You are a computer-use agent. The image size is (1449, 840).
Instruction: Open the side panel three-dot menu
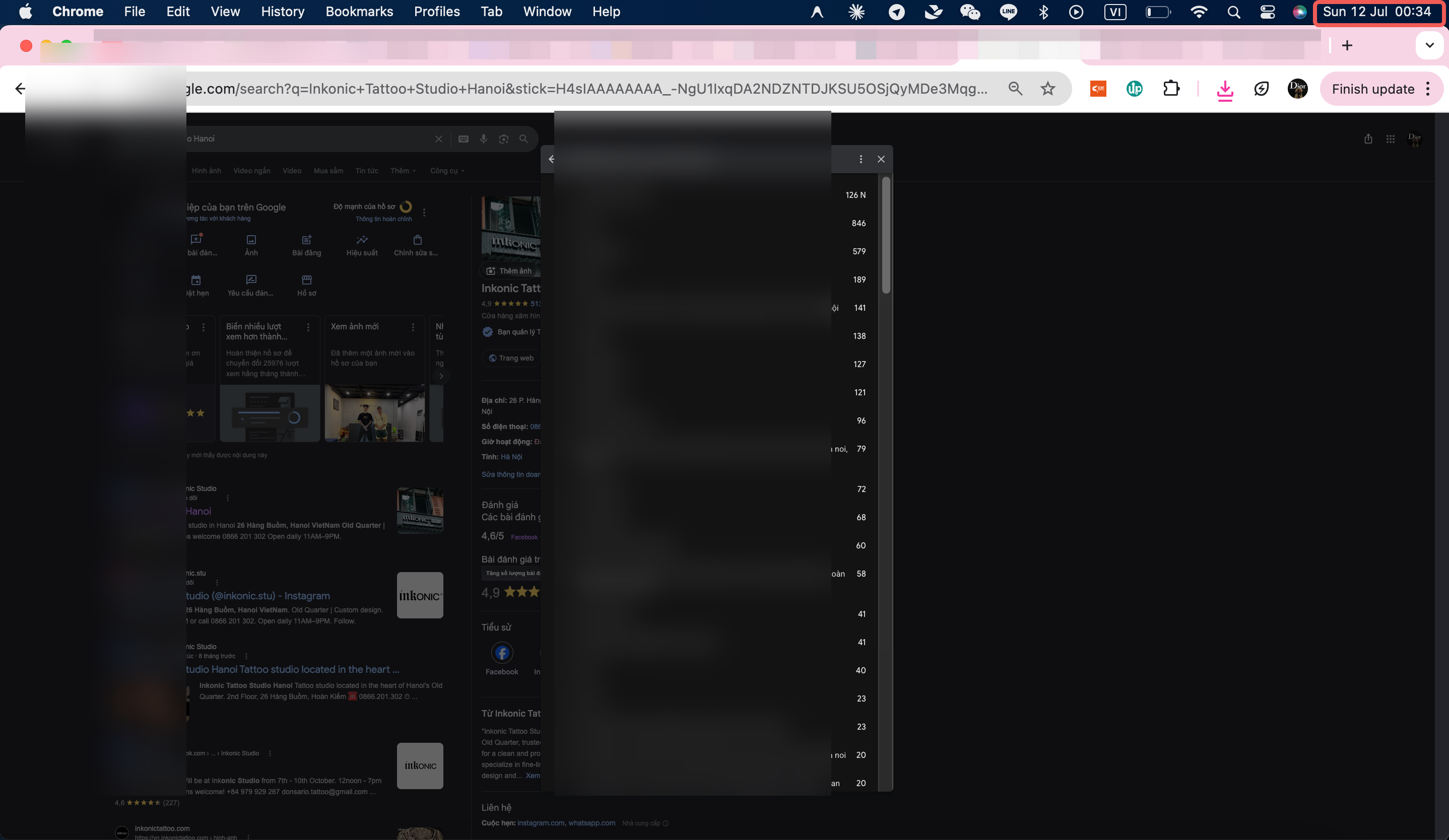861,159
